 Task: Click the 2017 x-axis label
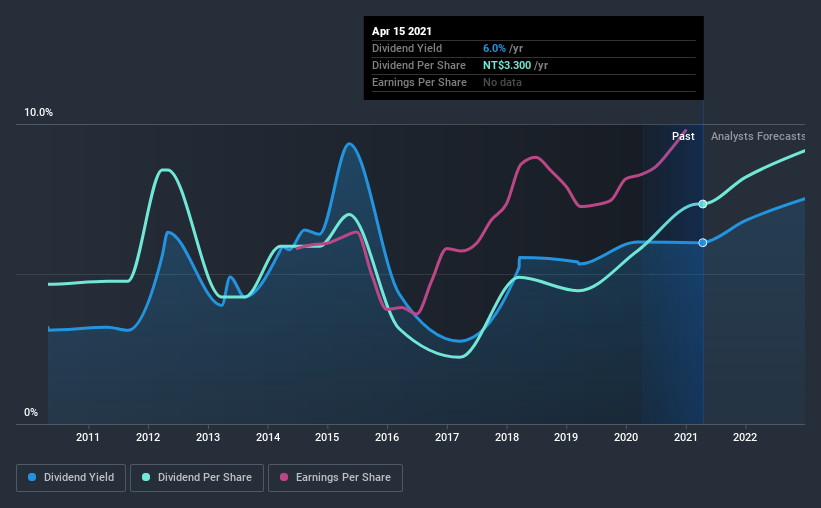(x=447, y=437)
